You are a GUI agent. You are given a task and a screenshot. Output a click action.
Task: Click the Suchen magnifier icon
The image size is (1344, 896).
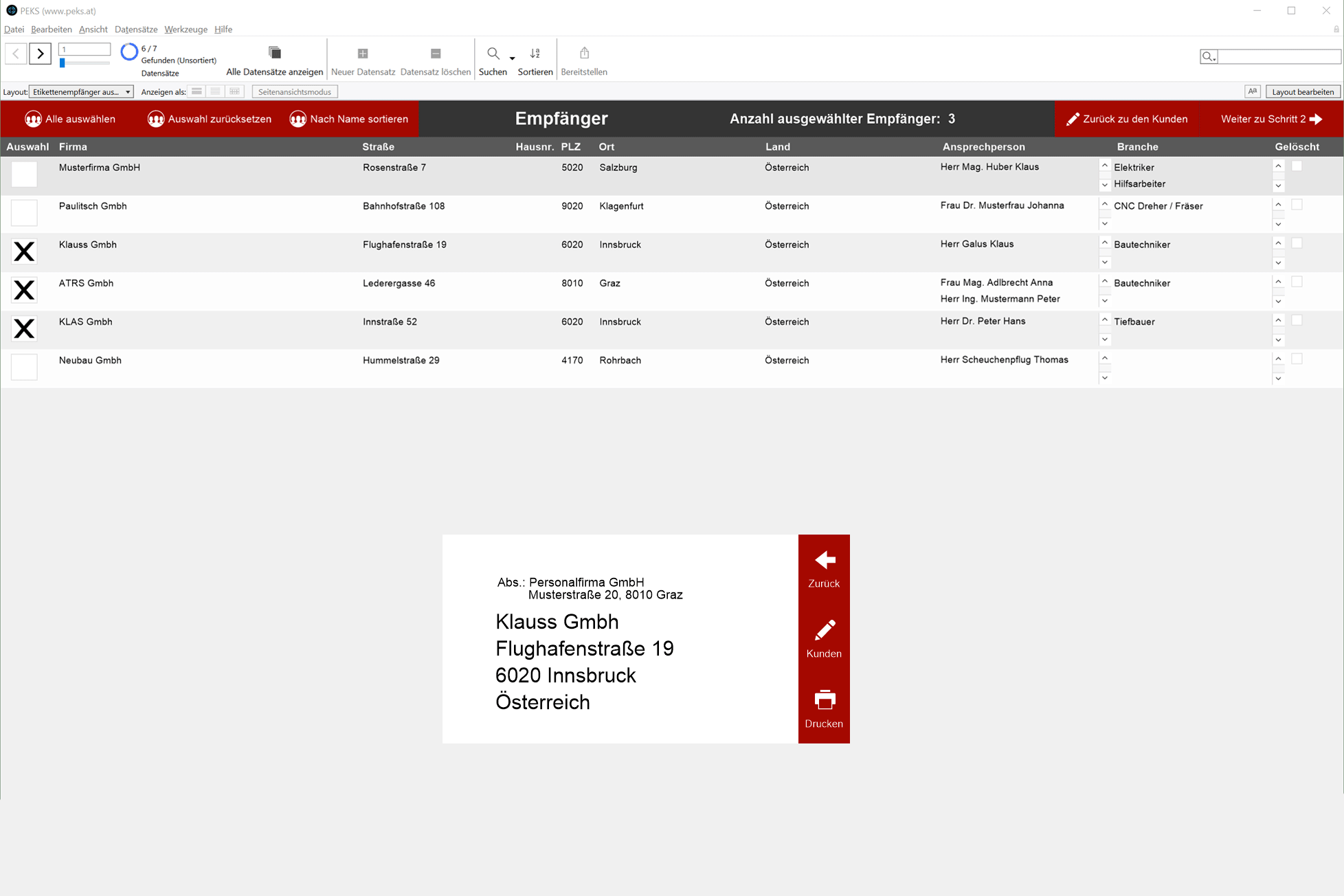pos(493,54)
